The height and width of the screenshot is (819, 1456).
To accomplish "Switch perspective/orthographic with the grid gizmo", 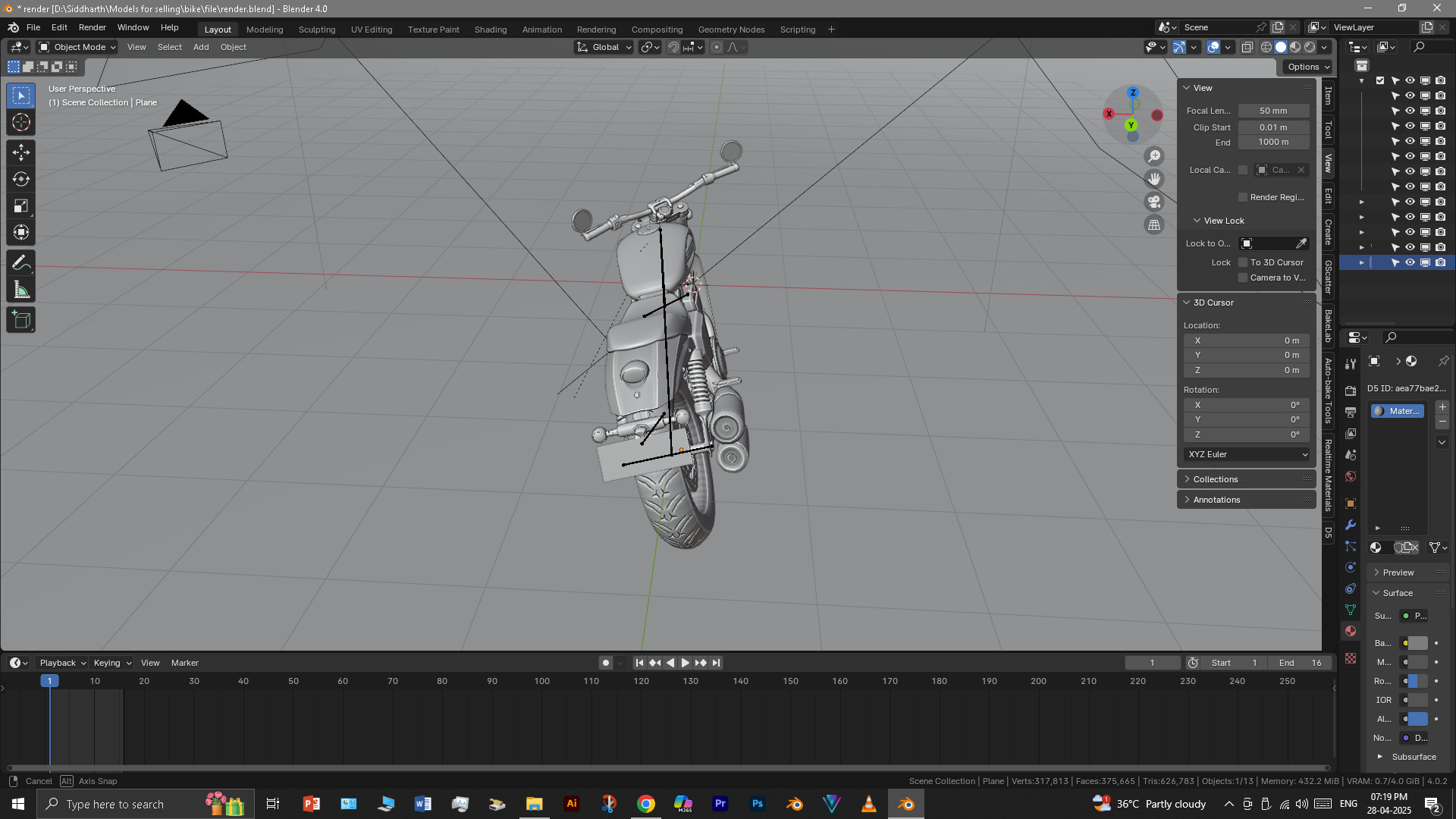I will pos(1154,225).
